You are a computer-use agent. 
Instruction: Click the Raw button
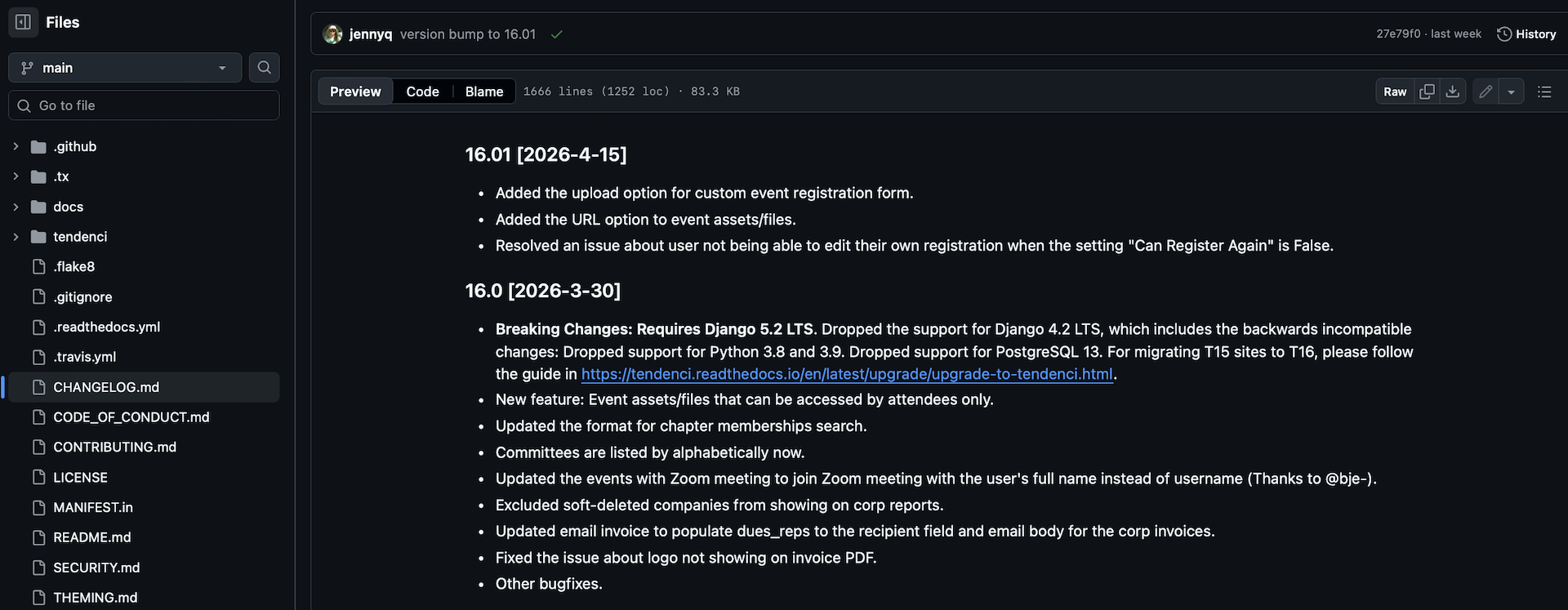pyautogui.click(x=1395, y=91)
